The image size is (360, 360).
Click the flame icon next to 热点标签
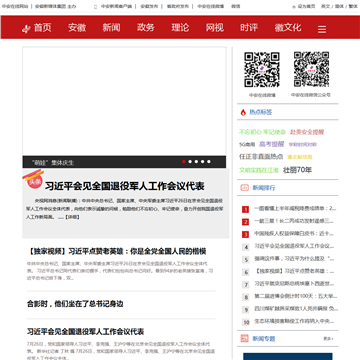(x=243, y=112)
